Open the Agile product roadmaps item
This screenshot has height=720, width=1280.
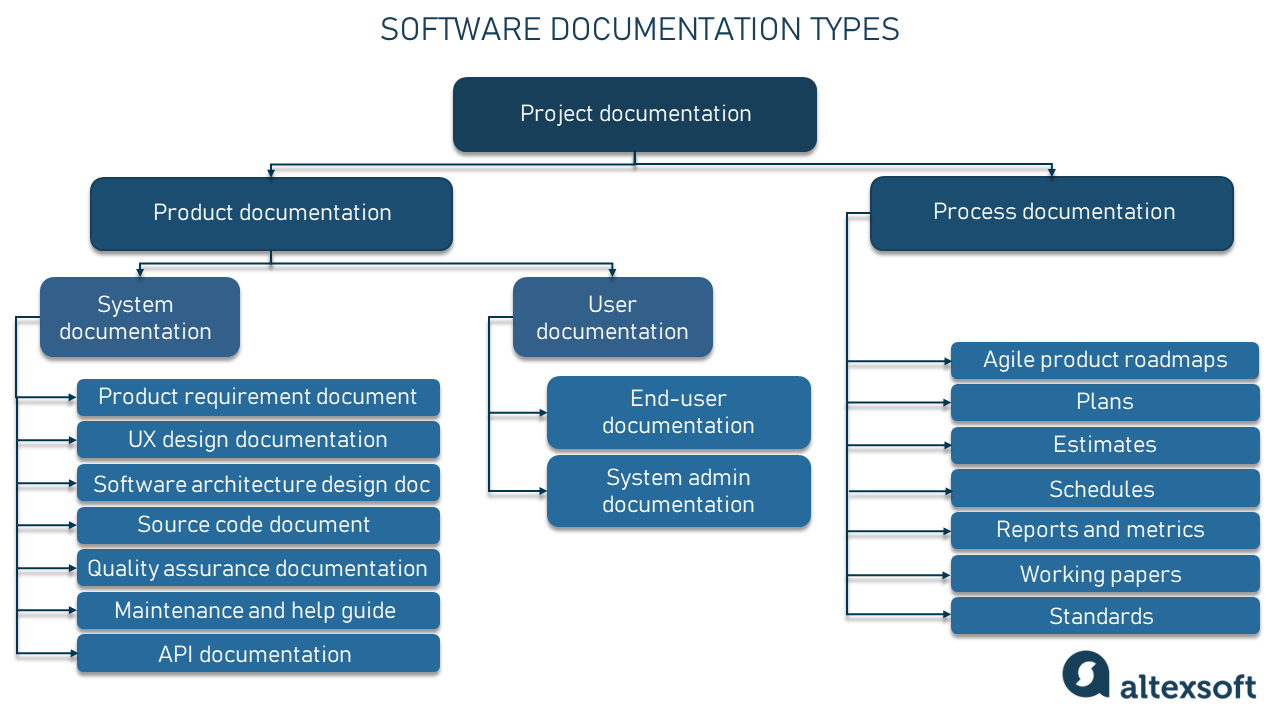[x=1104, y=360]
